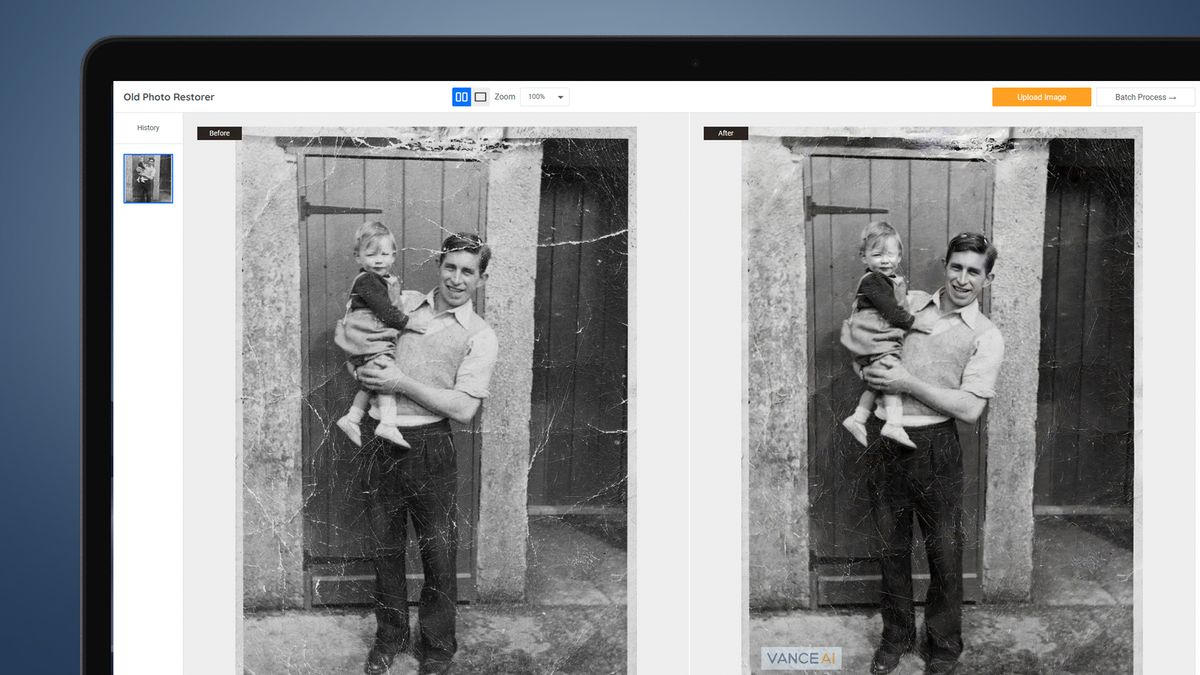Click the Zoom dropdown arrow
1200x675 pixels.
560,96
